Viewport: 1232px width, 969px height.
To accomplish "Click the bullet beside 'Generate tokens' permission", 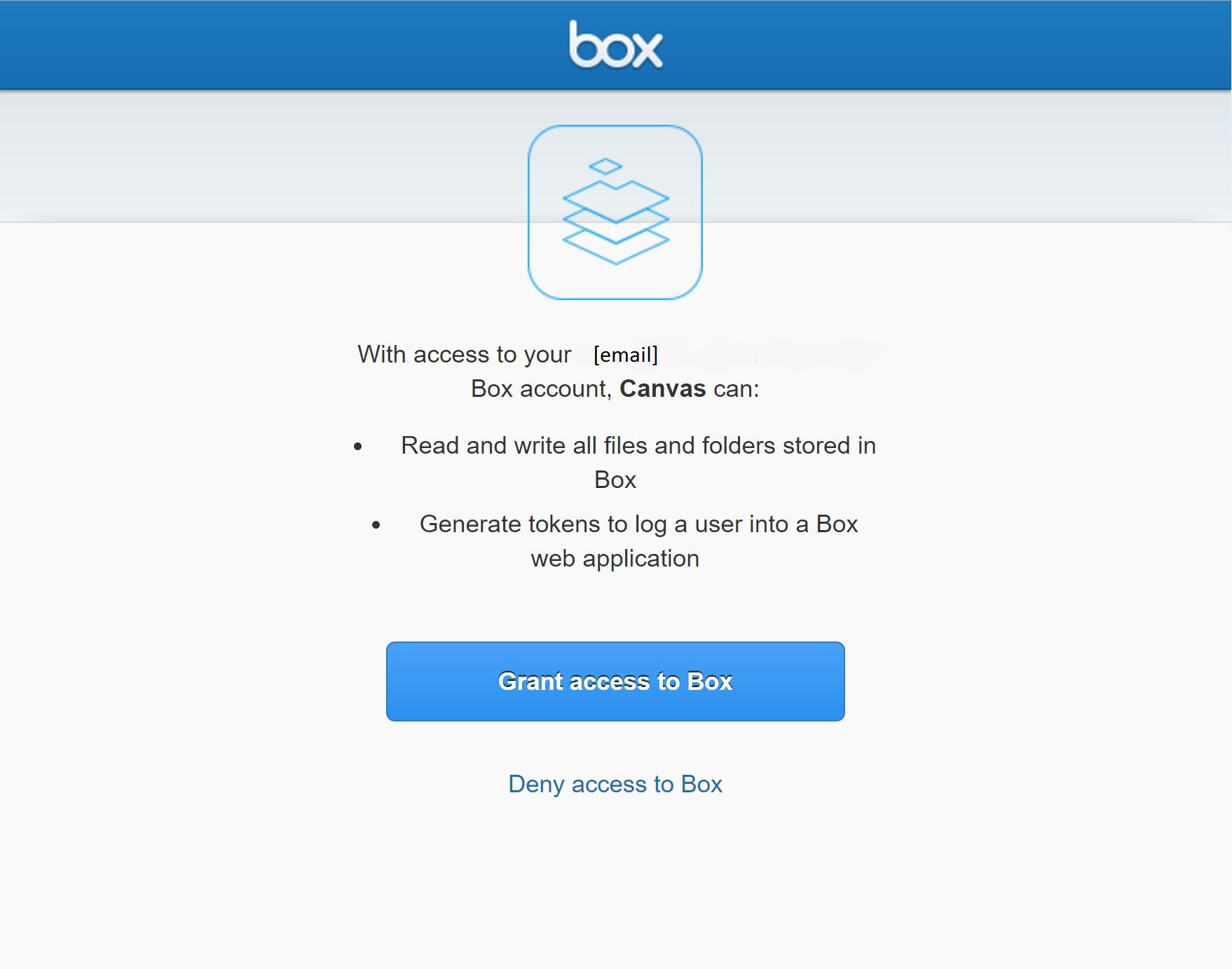I will [376, 525].
